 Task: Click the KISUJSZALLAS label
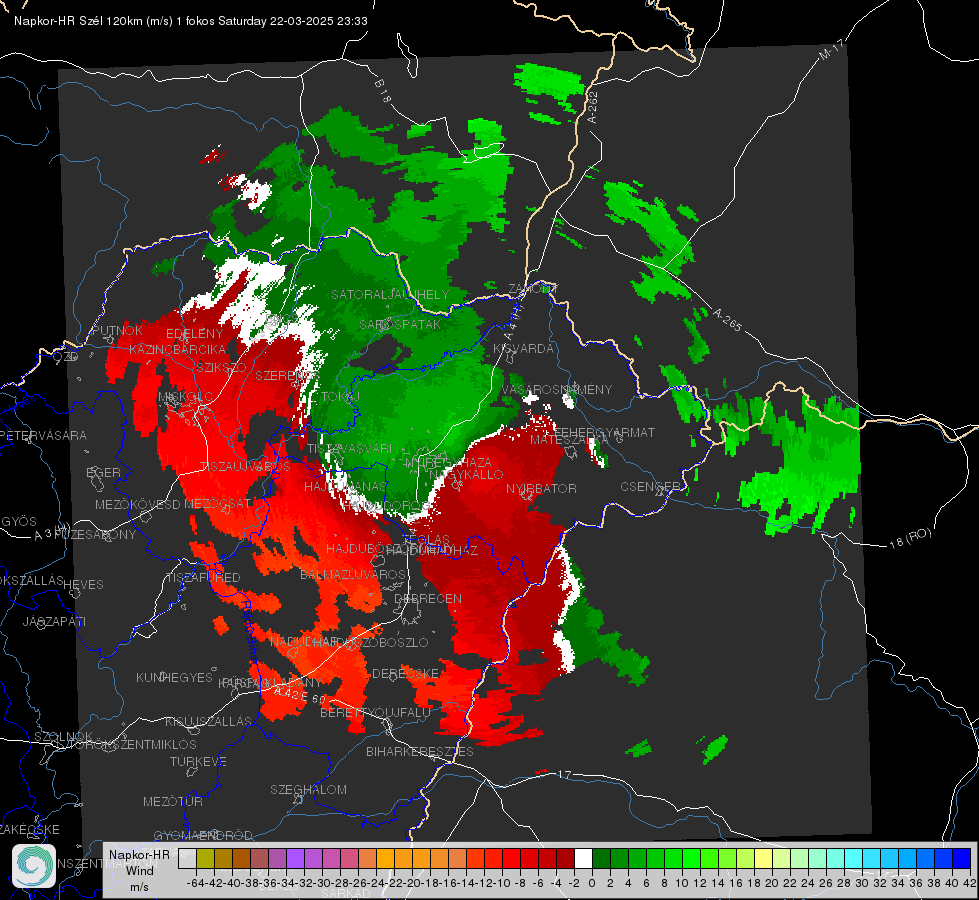pyautogui.click(x=208, y=721)
